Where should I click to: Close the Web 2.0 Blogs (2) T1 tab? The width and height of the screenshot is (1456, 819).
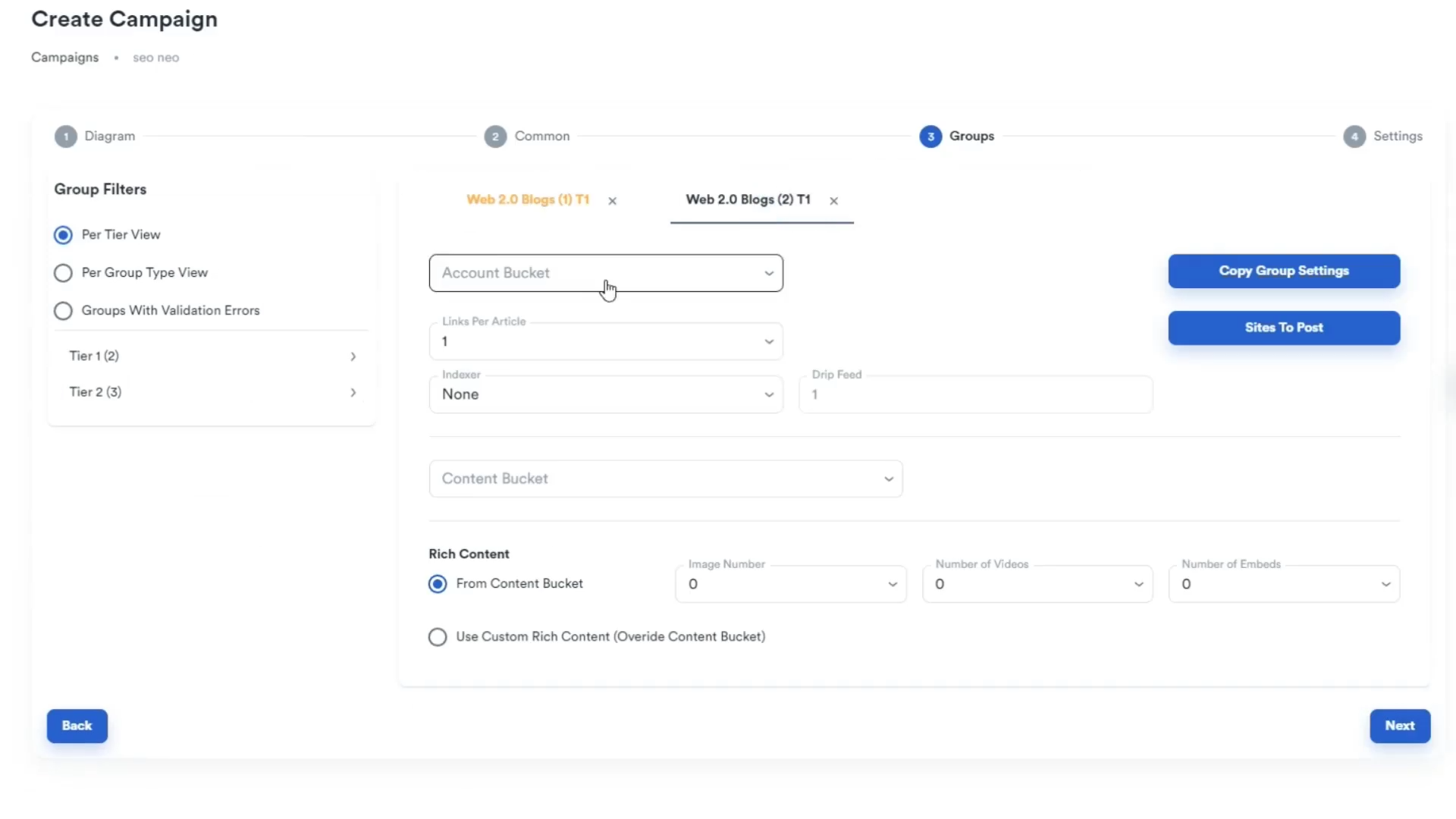pyautogui.click(x=833, y=201)
